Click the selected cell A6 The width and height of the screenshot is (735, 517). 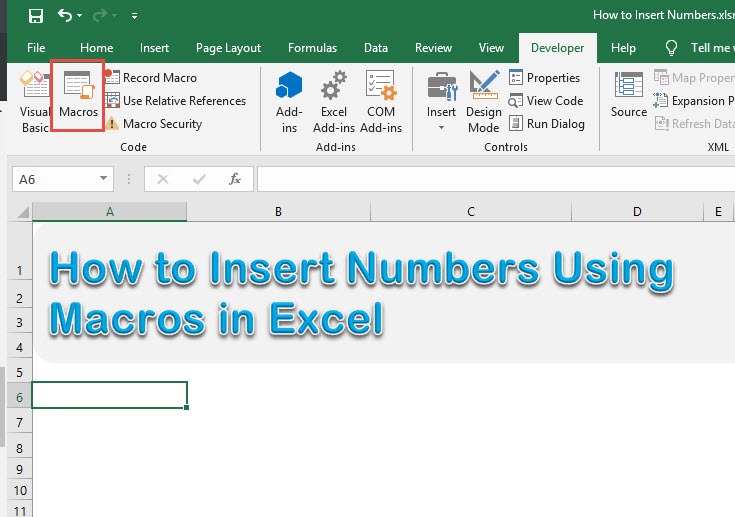tap(110, 395)
